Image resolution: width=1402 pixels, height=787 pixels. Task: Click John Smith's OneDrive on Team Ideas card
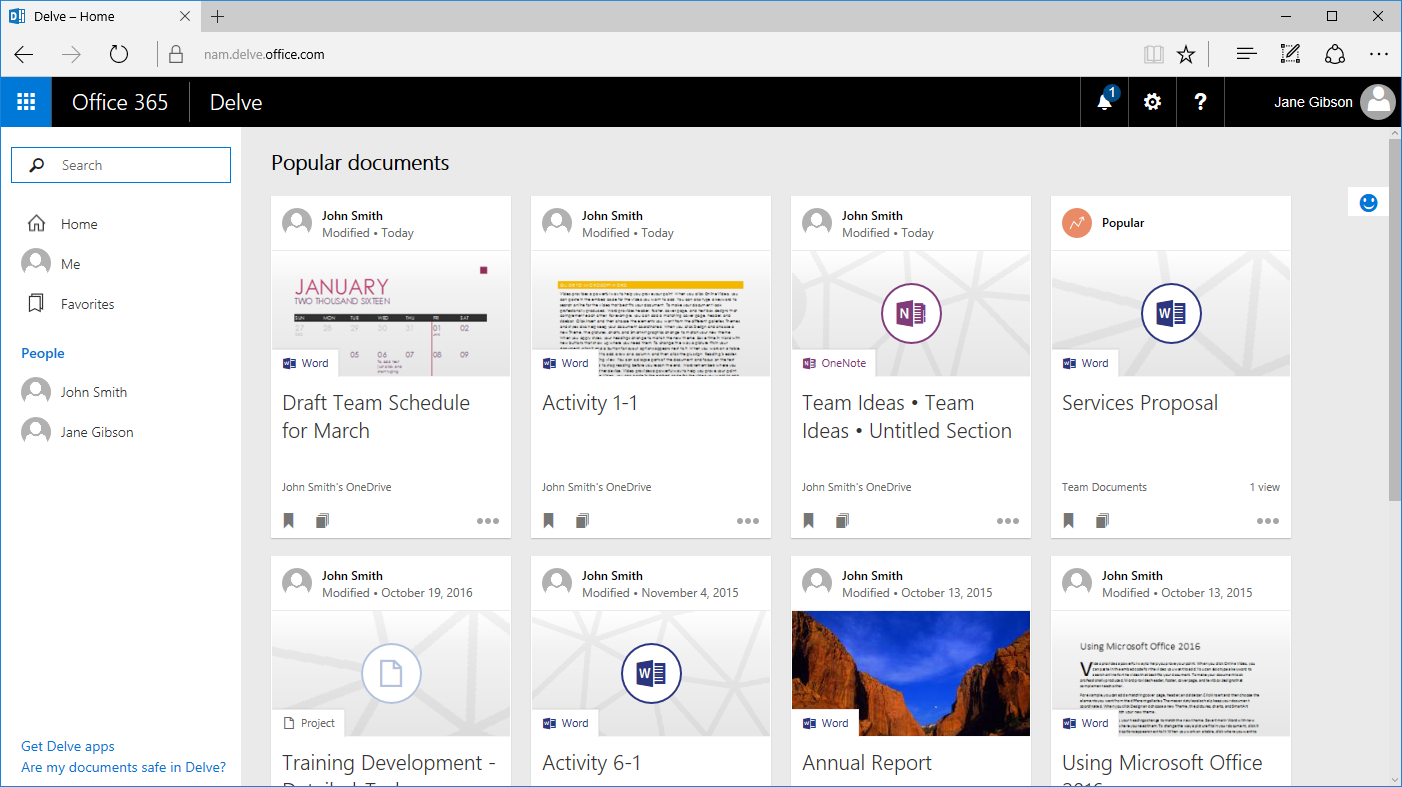[856, 487]
